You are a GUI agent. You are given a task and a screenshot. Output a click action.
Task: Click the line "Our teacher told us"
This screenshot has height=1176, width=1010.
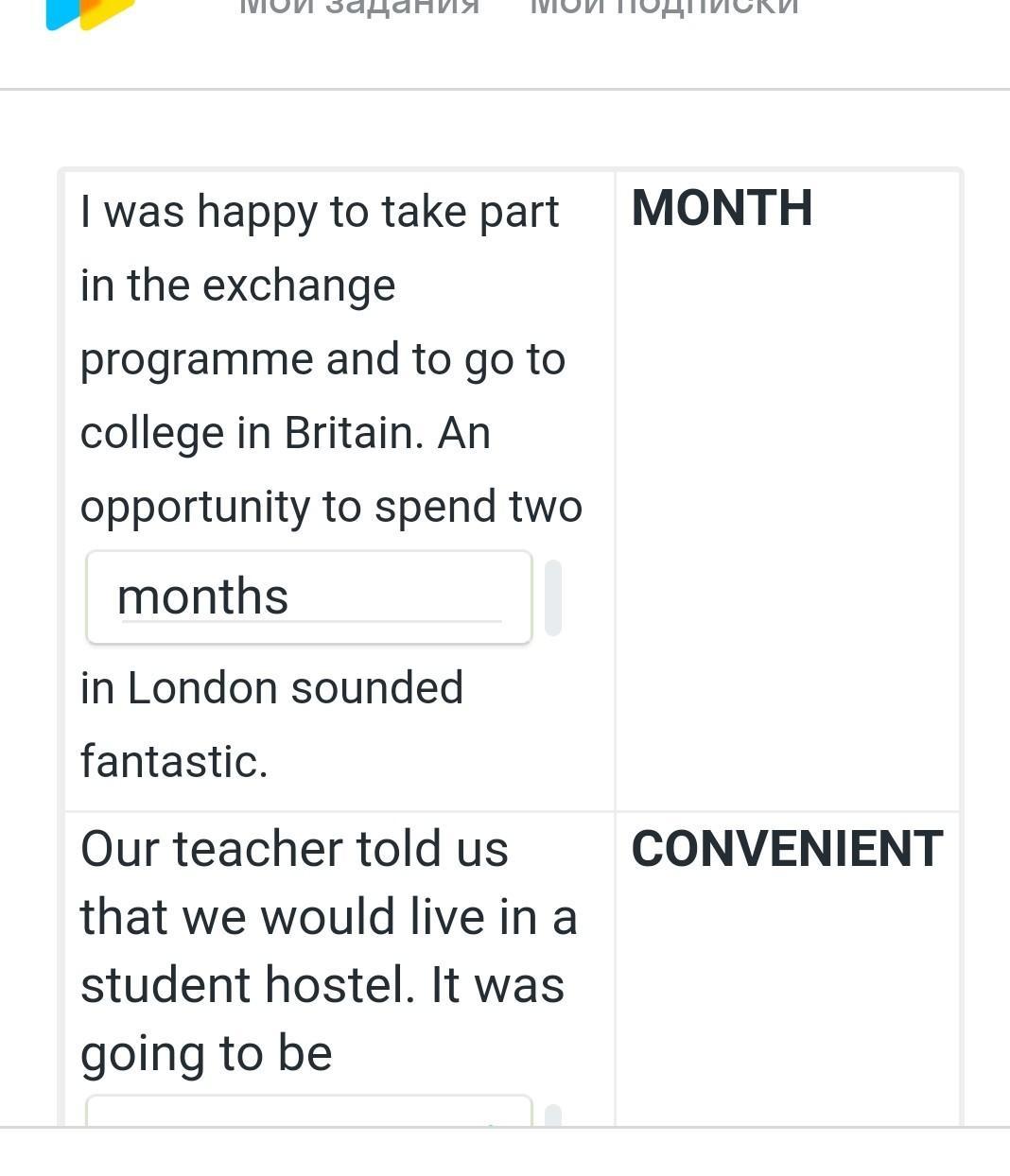click(x=294, y=849)
